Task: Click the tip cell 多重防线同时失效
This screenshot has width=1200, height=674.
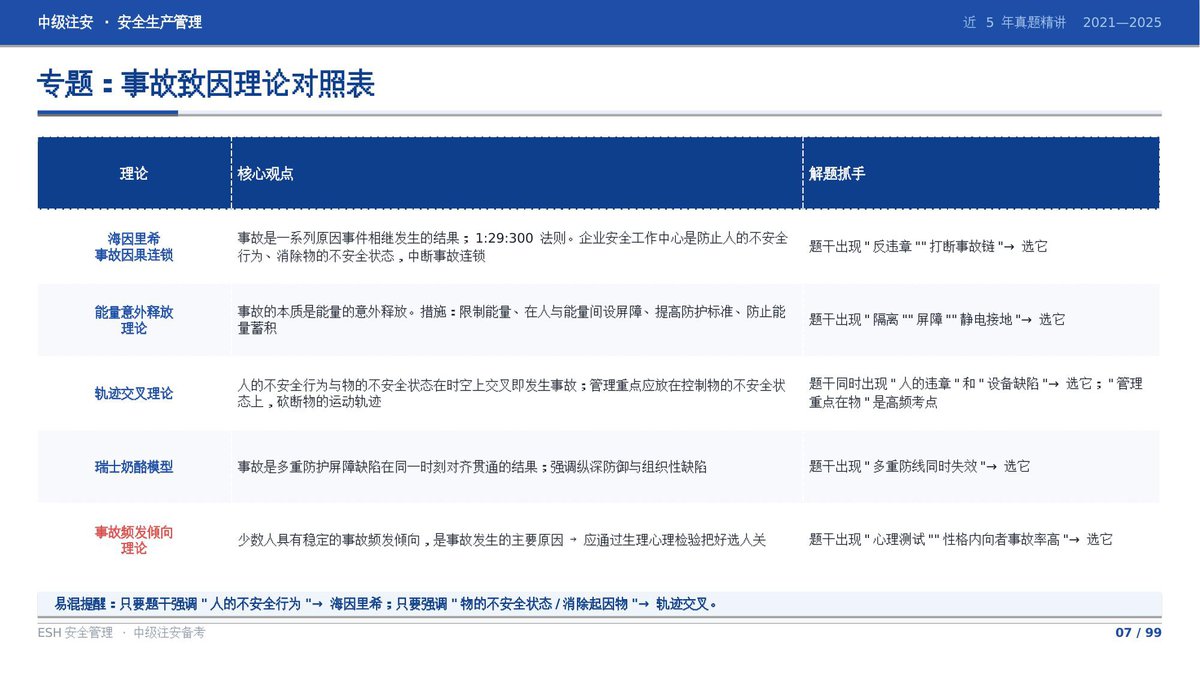Action: 981,466
